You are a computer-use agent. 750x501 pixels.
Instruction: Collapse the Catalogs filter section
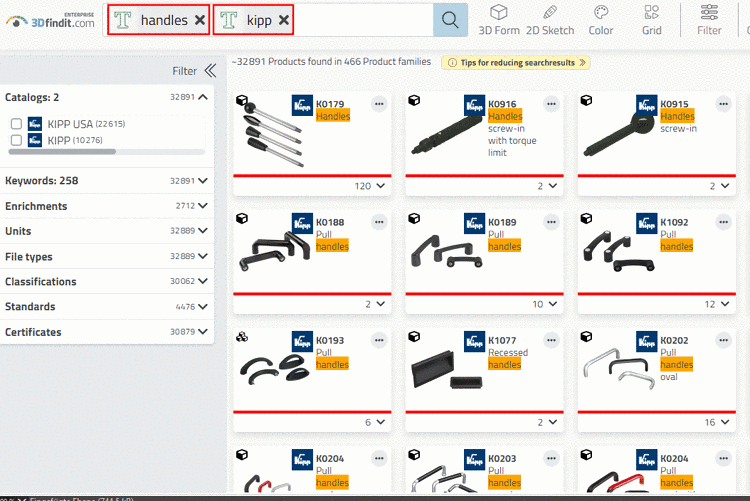coord(203,97)
